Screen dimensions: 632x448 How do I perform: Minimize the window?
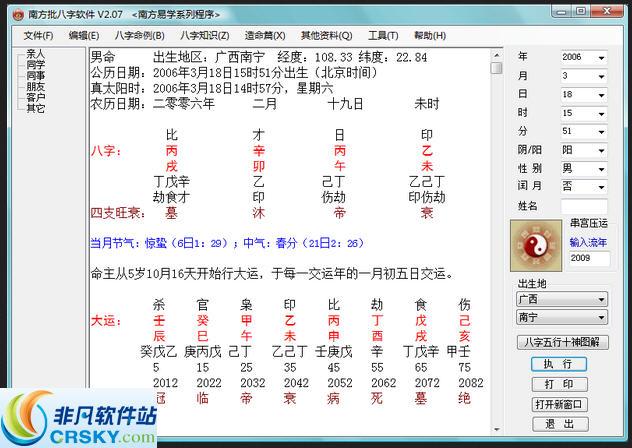pyautogui.click(x=561, y=12)
